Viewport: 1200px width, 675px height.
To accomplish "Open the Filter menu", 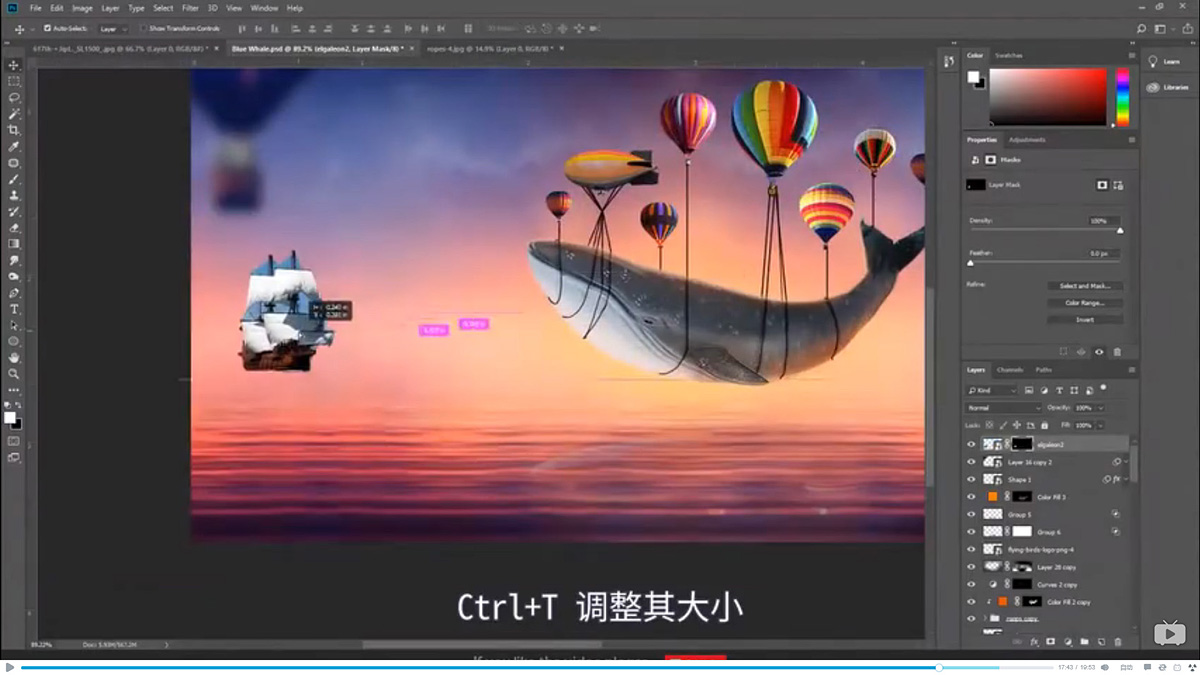I will (189, 7).
